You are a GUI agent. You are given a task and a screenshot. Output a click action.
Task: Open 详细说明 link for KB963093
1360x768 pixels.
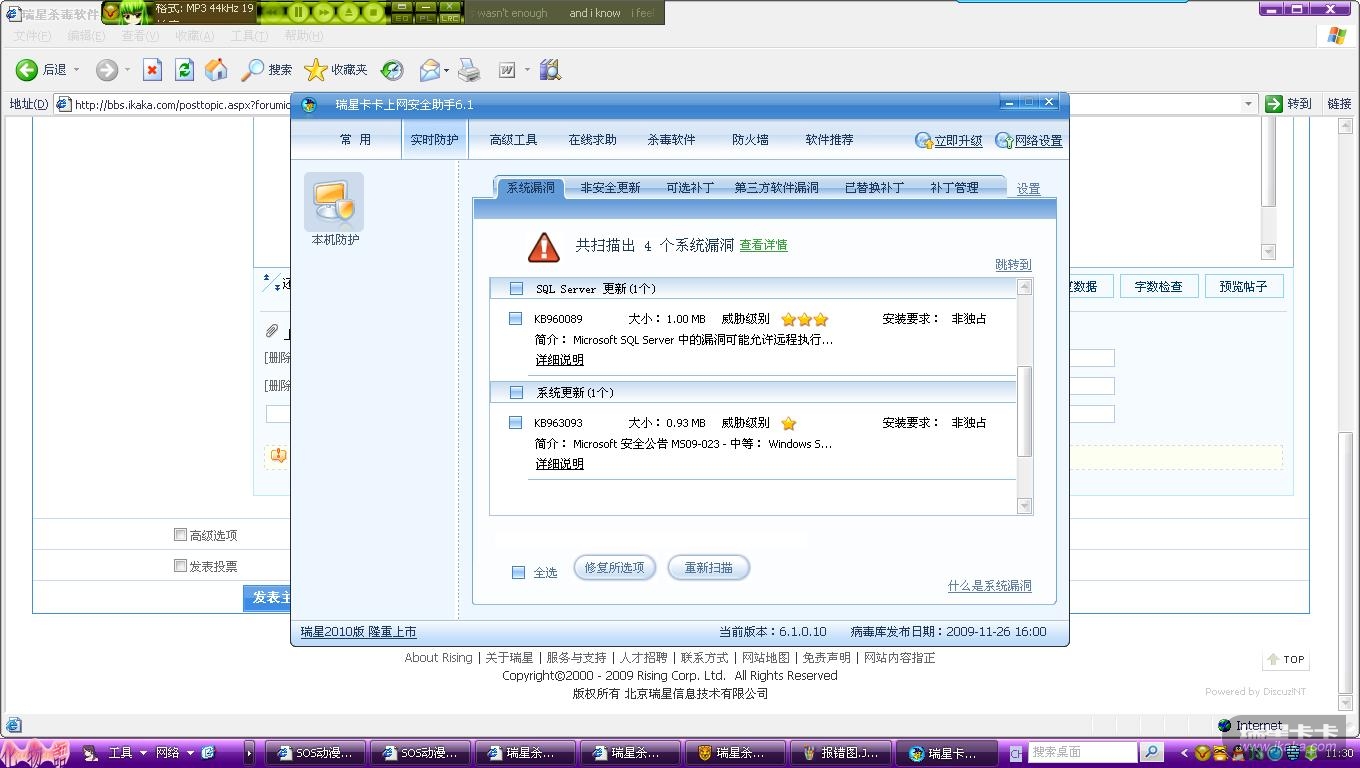pos(559,464)
